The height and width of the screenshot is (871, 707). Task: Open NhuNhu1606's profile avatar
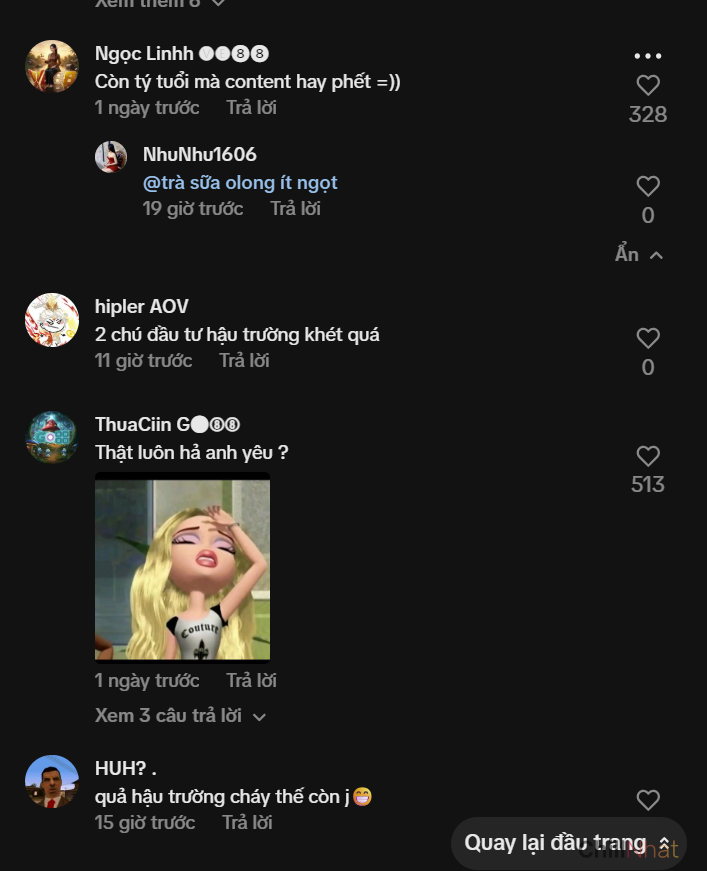click(111, 157)
